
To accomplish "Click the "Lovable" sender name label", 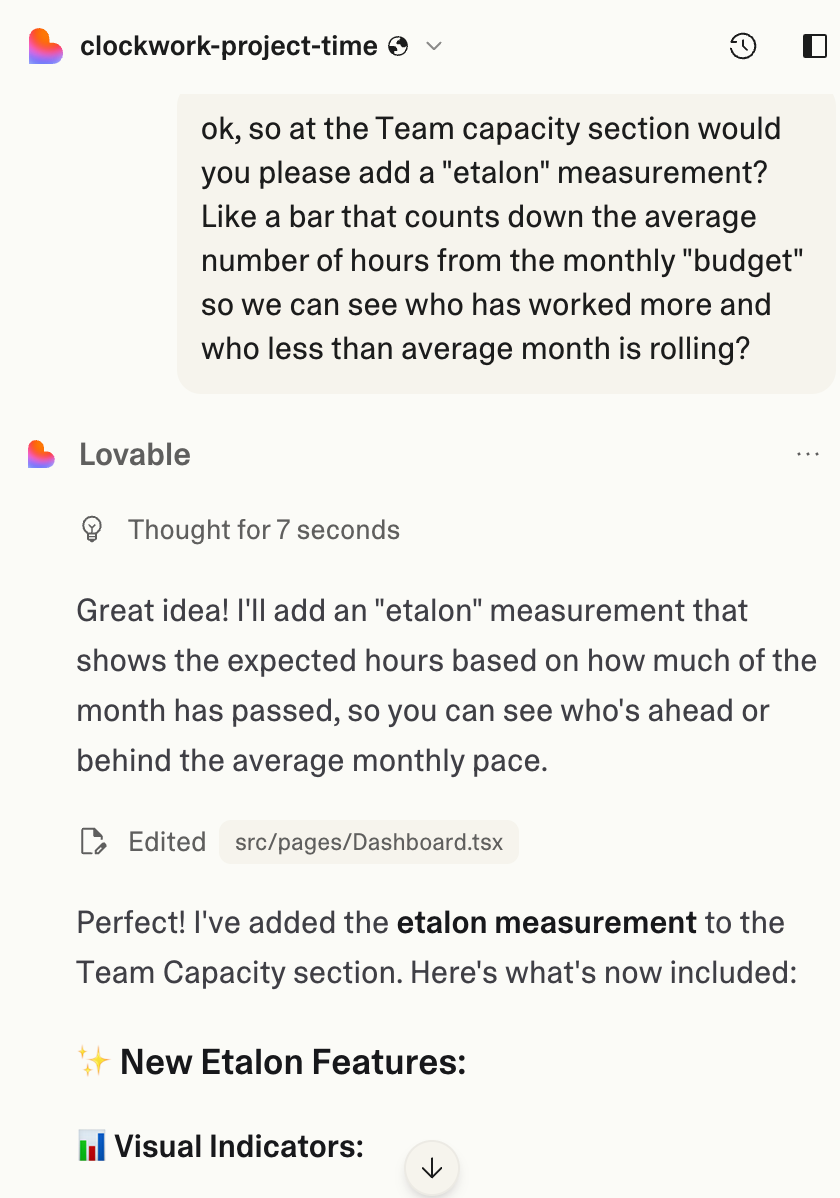I will pyautogui.click(x=135, y=455).
